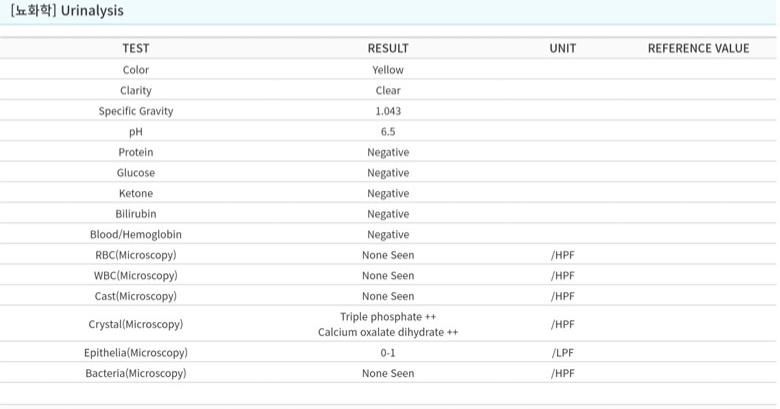Image resolution: width=780 pixels, height=409 pixels.
Task: Select the Clear result for Clarity
Action: pyautogui.click(x=388, y=90)
